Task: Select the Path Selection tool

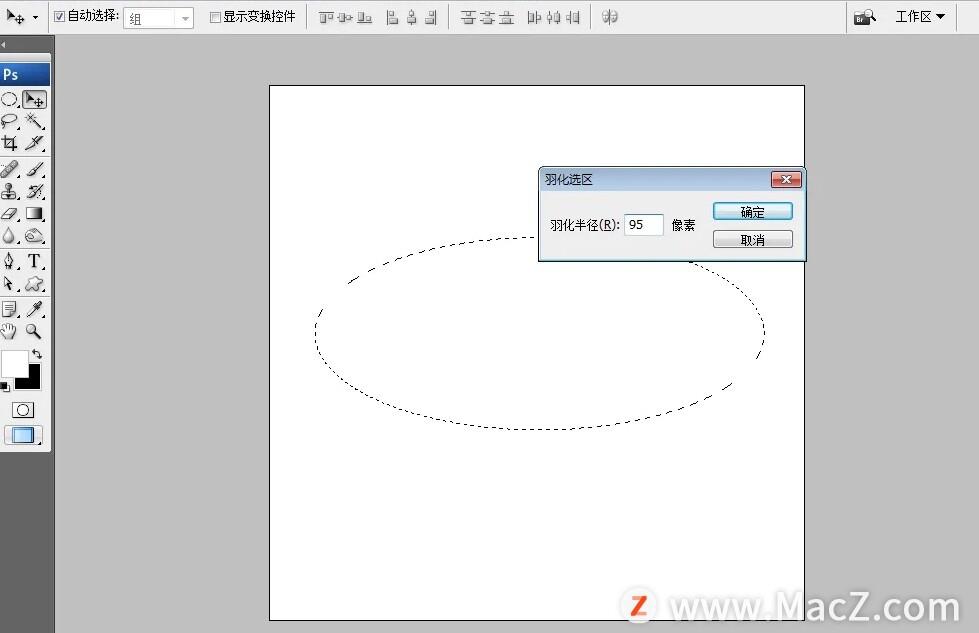Action: tap(9, 283)
